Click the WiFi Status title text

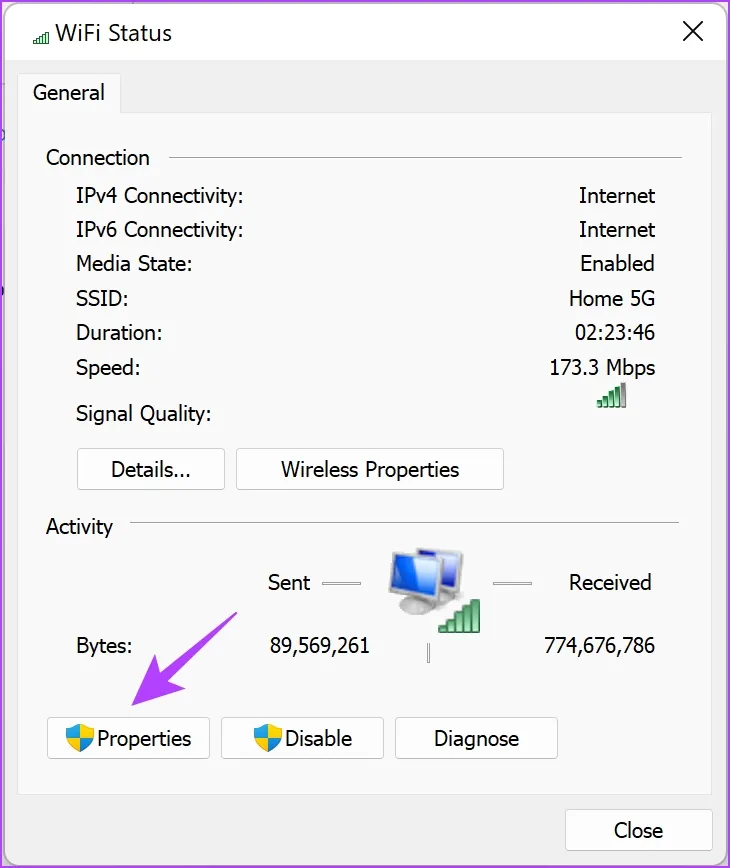point(116,33)
